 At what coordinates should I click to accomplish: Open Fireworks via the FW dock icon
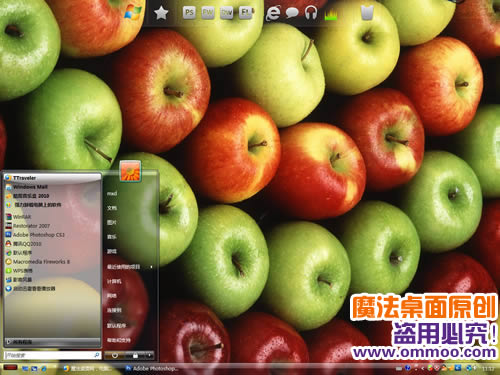(208, 13)
